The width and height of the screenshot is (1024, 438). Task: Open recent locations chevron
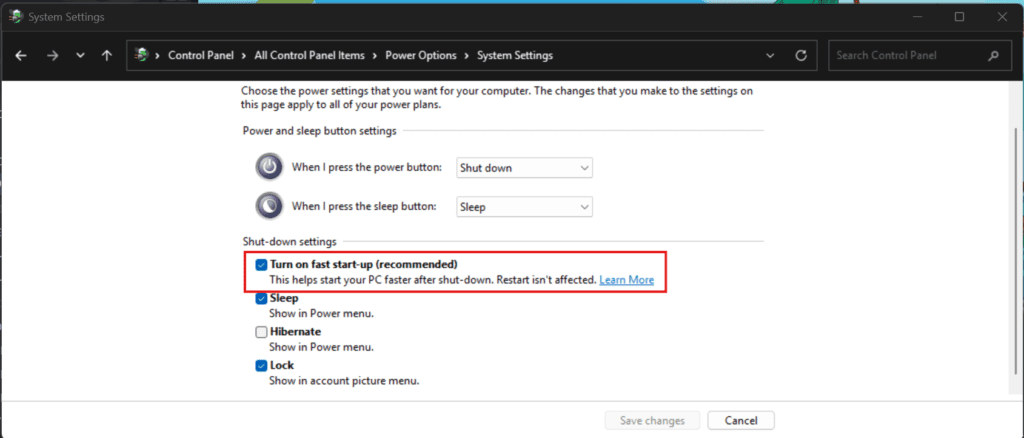coord(80,56)
